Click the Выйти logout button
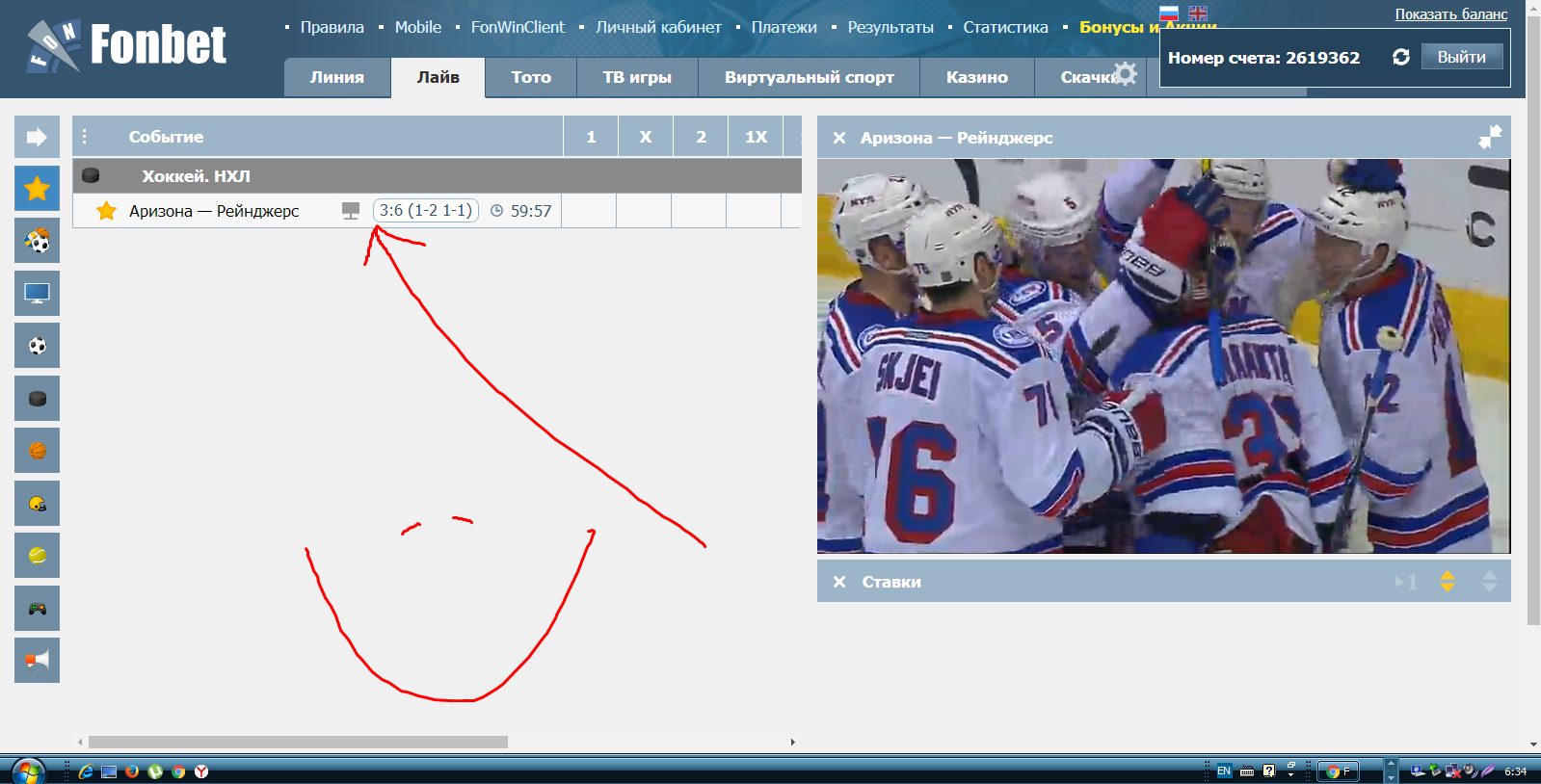The height and width of the screenshot is (784, 1541). [1462, 57]
